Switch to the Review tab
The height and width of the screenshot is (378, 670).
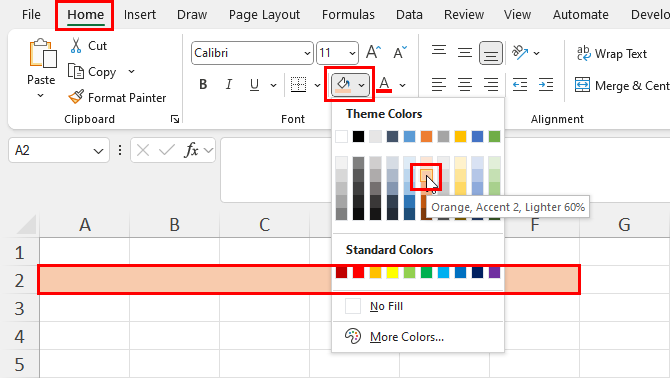(x=464, y=15)
